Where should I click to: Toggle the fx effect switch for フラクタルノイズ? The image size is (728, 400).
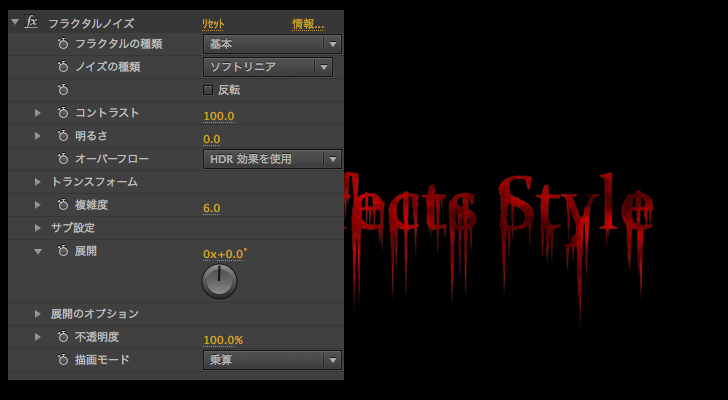[32, 22]
